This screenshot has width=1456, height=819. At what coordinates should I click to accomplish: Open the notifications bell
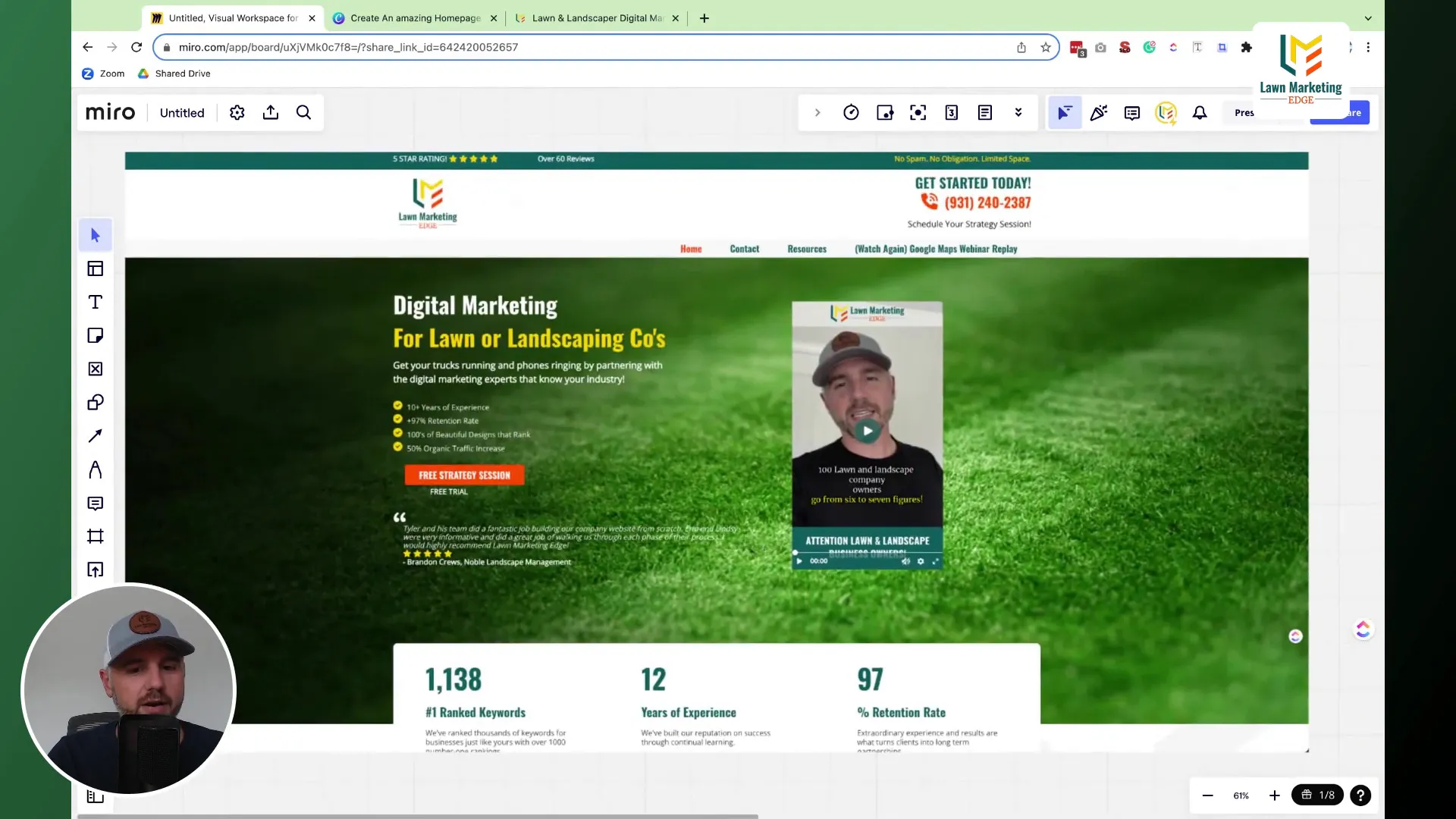coord(1199,112)
